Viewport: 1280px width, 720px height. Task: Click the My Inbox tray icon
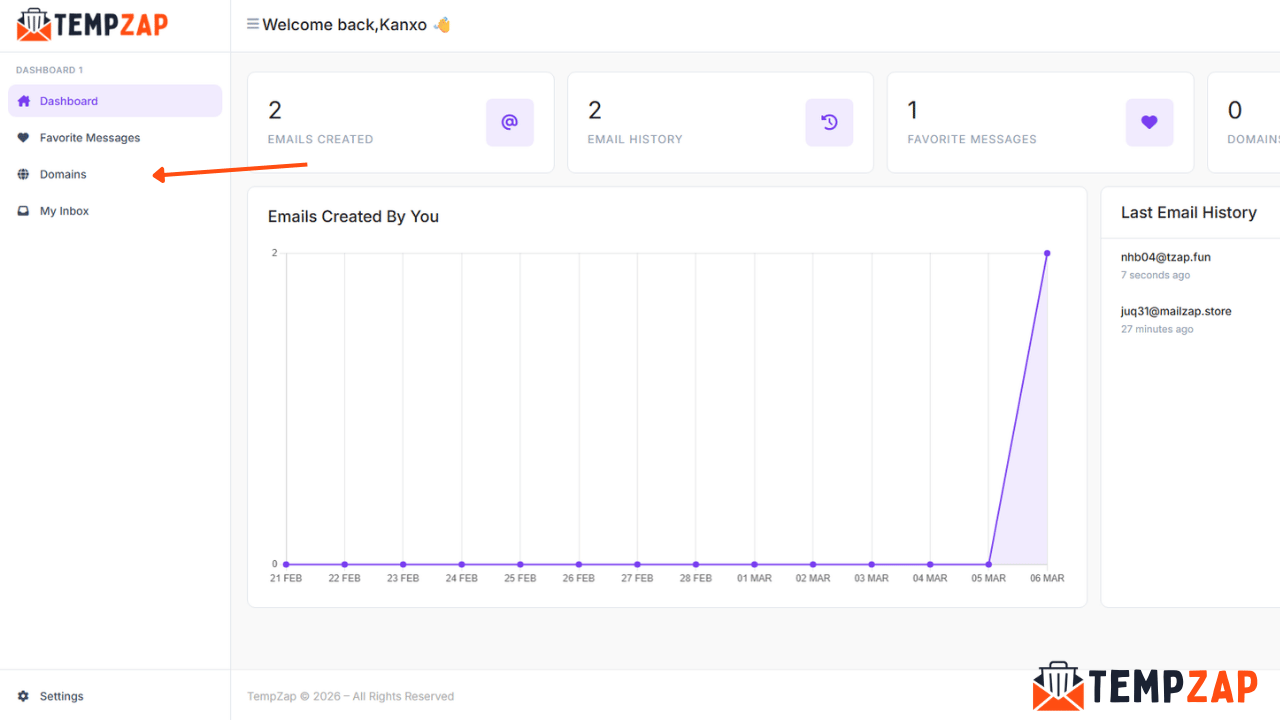[24, 211]
